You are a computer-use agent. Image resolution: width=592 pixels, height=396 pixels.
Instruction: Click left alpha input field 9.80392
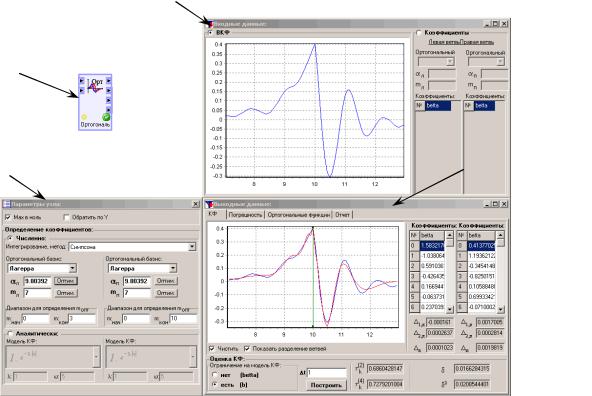[37, 281]
